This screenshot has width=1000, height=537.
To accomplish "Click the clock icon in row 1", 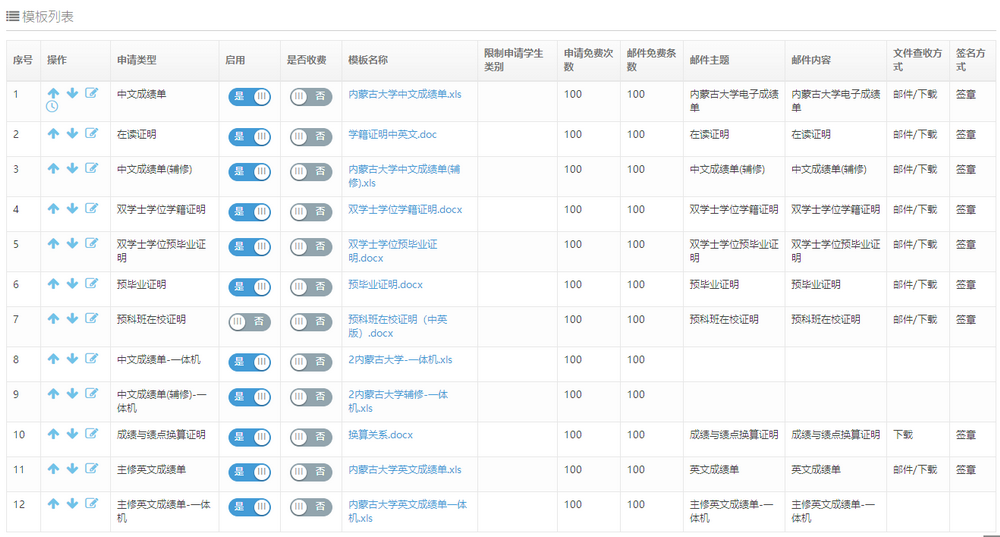I will pyautogui.click(x=52, y=107).
